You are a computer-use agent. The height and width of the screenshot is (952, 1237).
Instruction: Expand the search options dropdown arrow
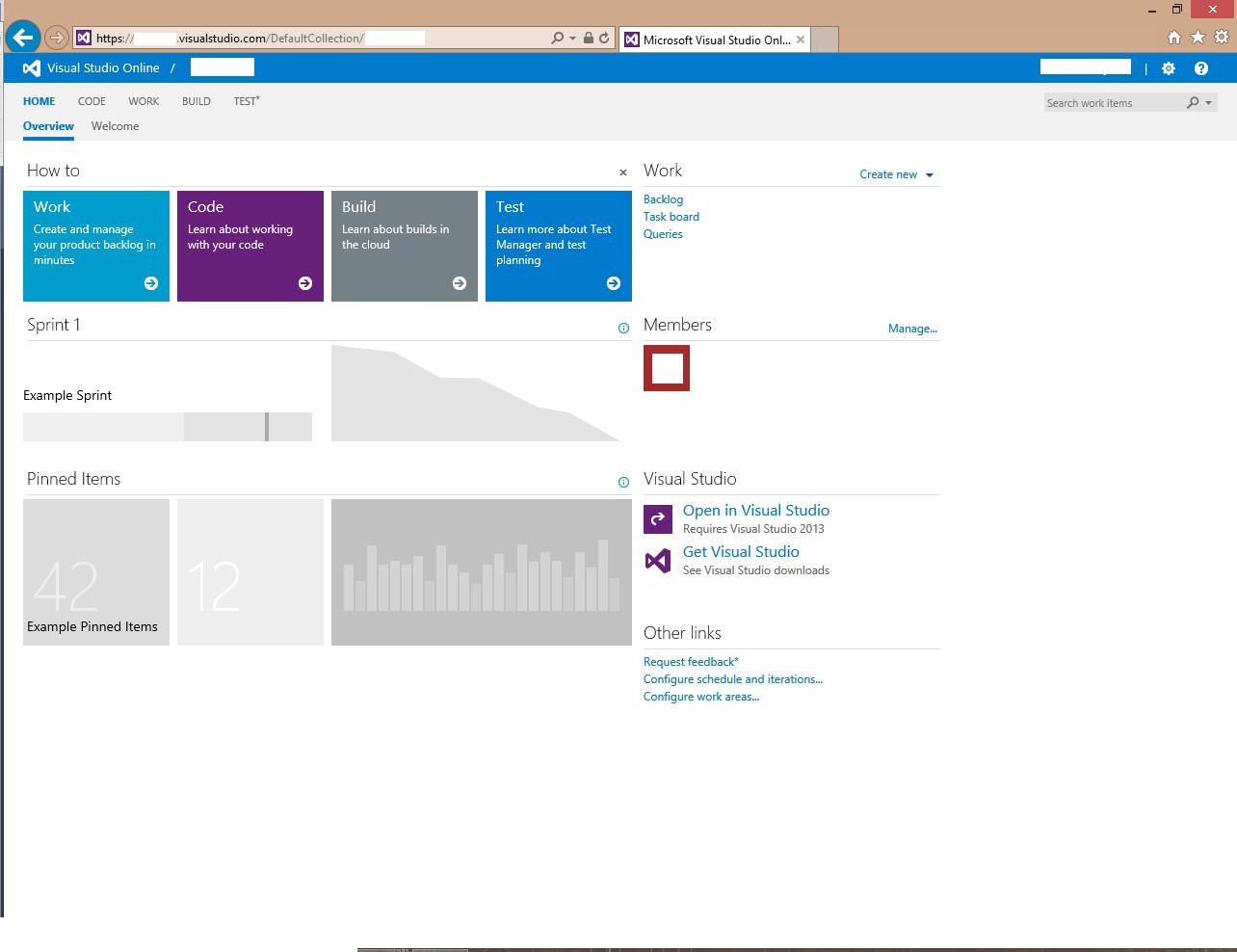[1209, 103]
